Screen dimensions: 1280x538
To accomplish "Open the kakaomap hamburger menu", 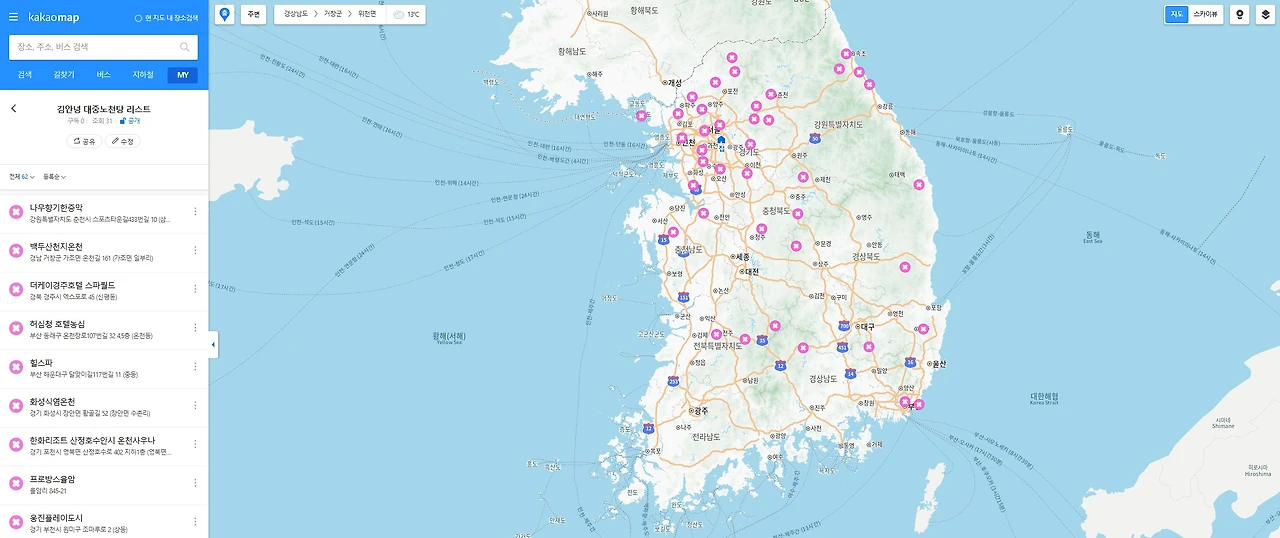I will (x=14, y=17).
